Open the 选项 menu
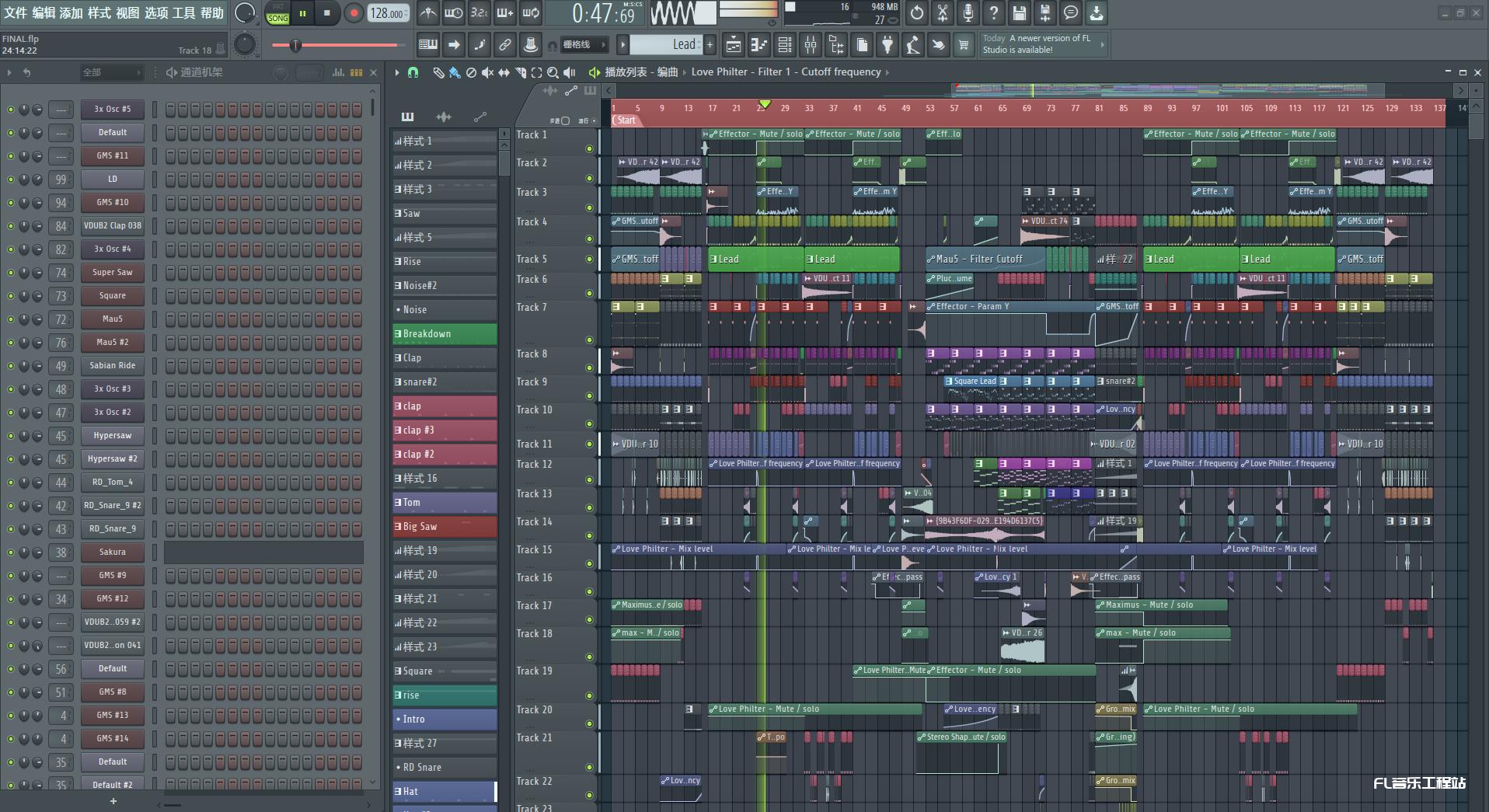This screenshot has width=1489, height=812. point(156,12)
